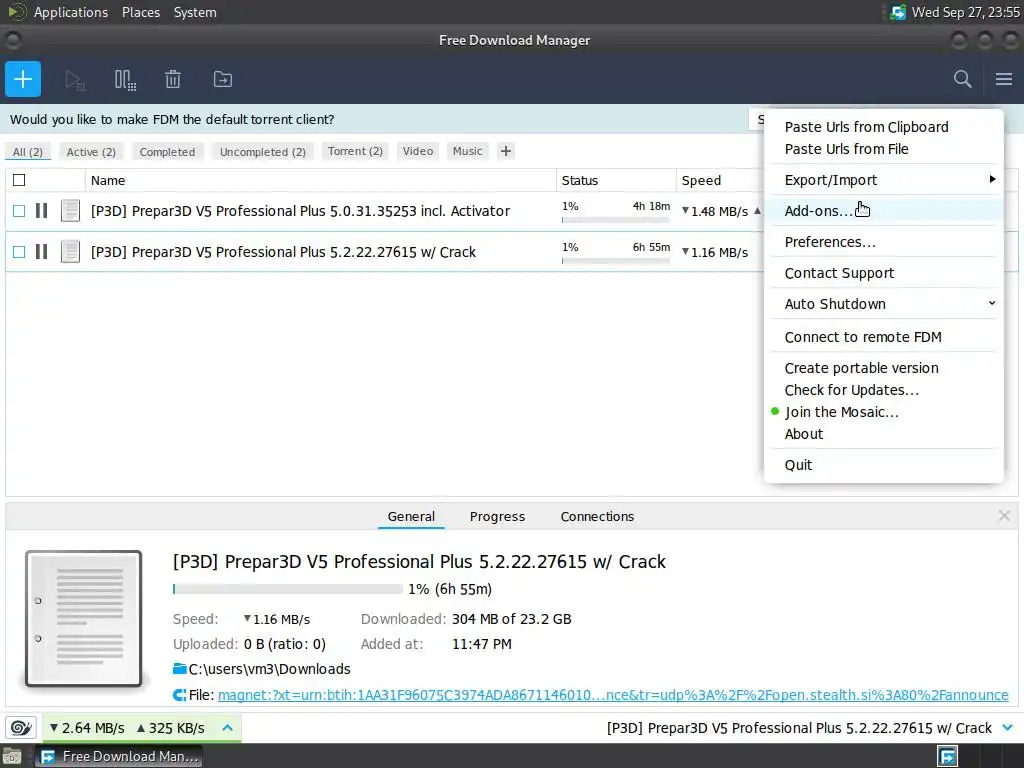This screenshot has height=768, width=1024.
Task: Filter by Video tag
Action: point(418,151)
